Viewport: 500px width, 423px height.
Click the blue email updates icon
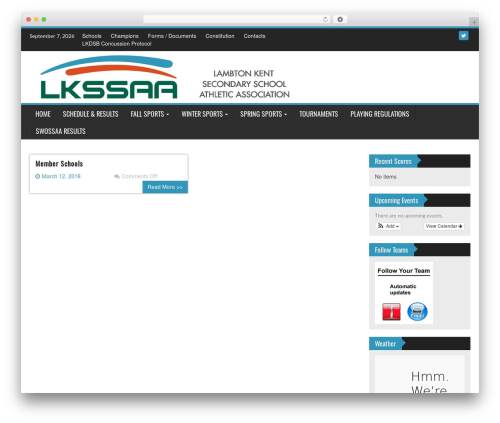point(417,311)
